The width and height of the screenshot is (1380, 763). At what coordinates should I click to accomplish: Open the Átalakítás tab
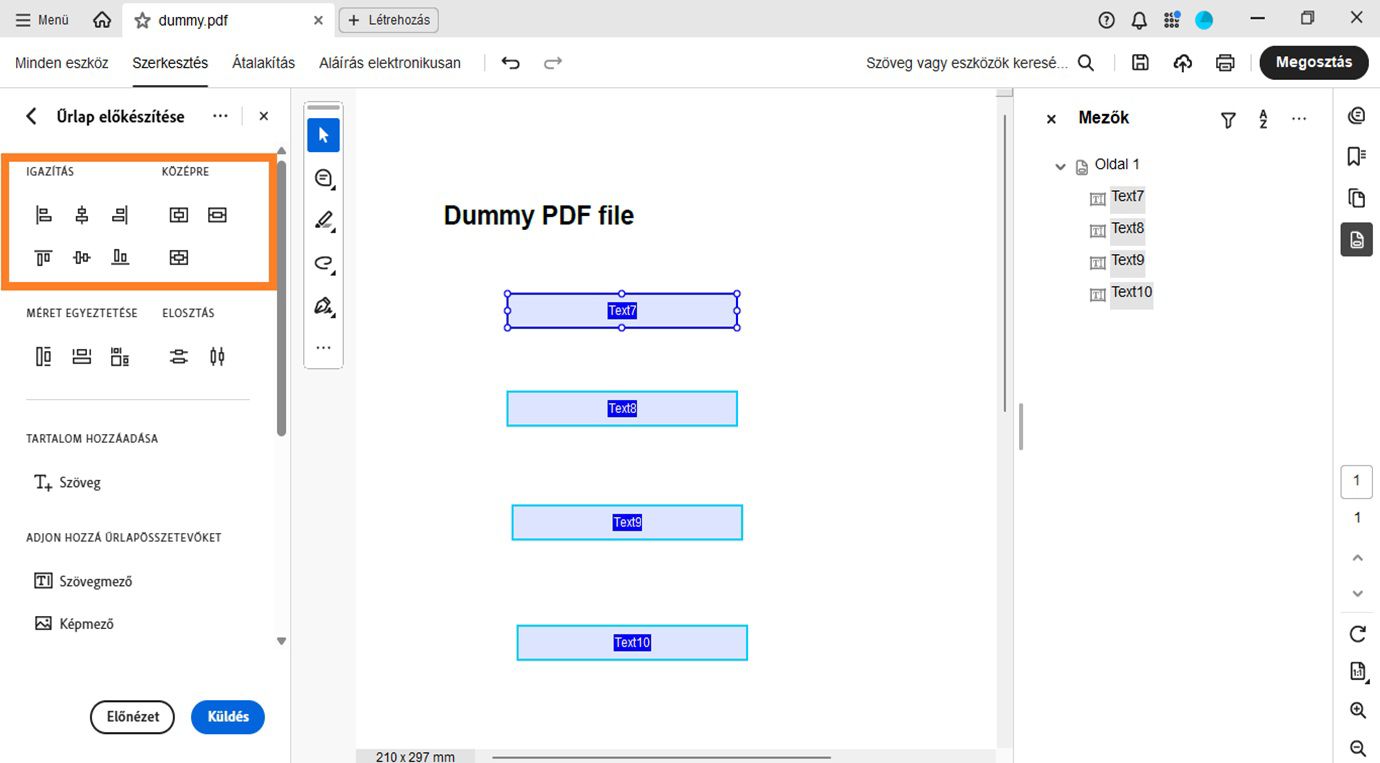click(x=264, y=63)
